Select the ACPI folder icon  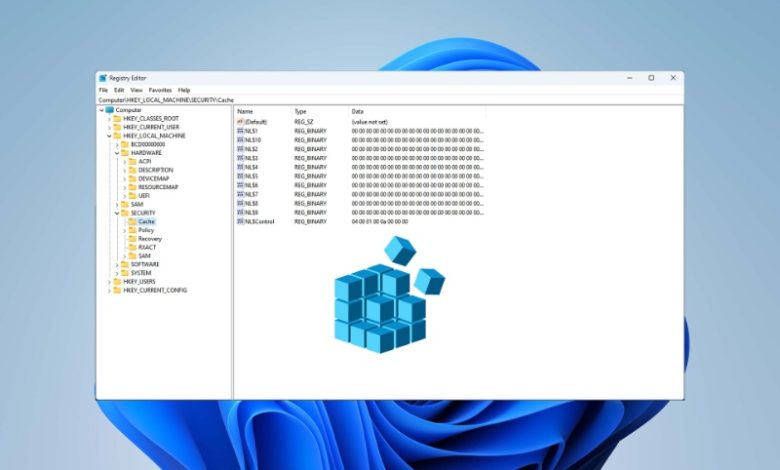point(132,161)
